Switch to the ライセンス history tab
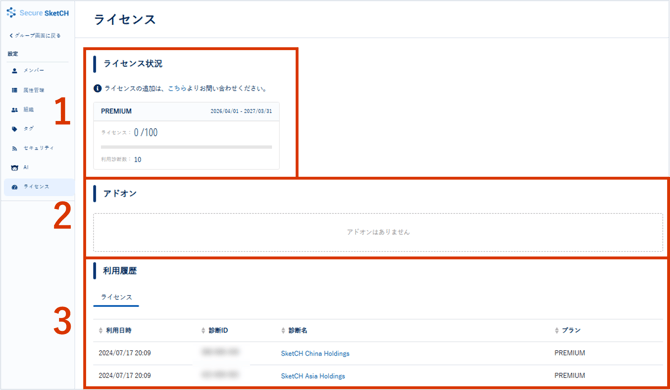 [116, 297]
